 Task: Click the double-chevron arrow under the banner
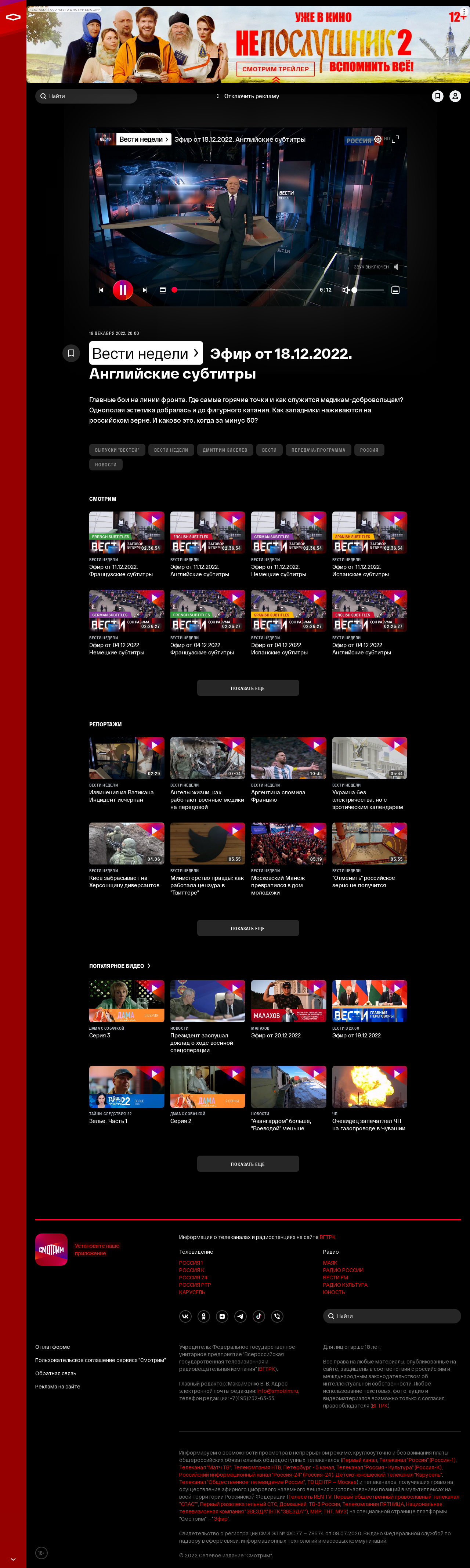pos(276,79)
